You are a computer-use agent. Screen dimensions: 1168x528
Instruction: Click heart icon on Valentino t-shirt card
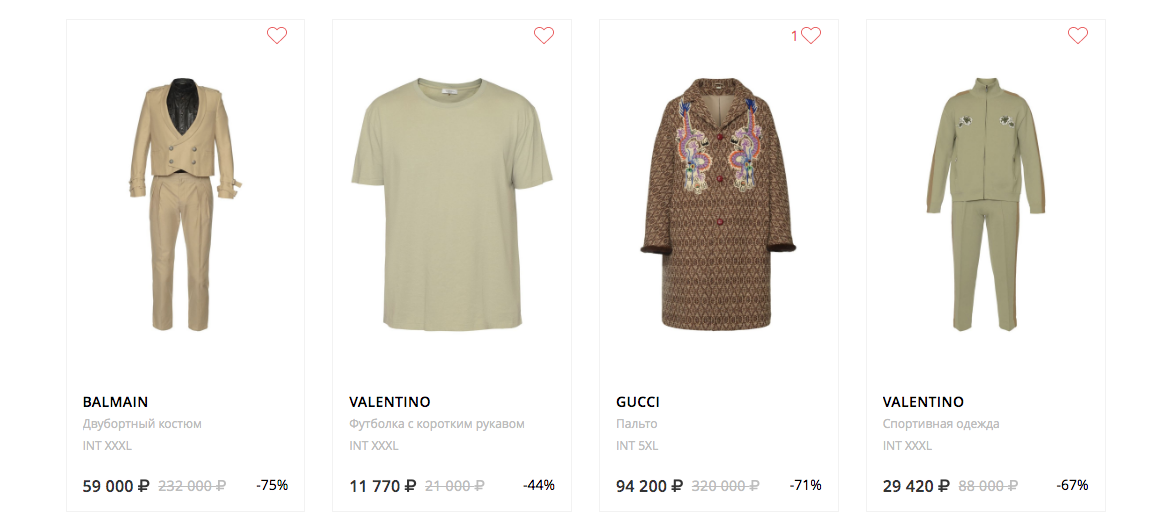pos(544,36)
